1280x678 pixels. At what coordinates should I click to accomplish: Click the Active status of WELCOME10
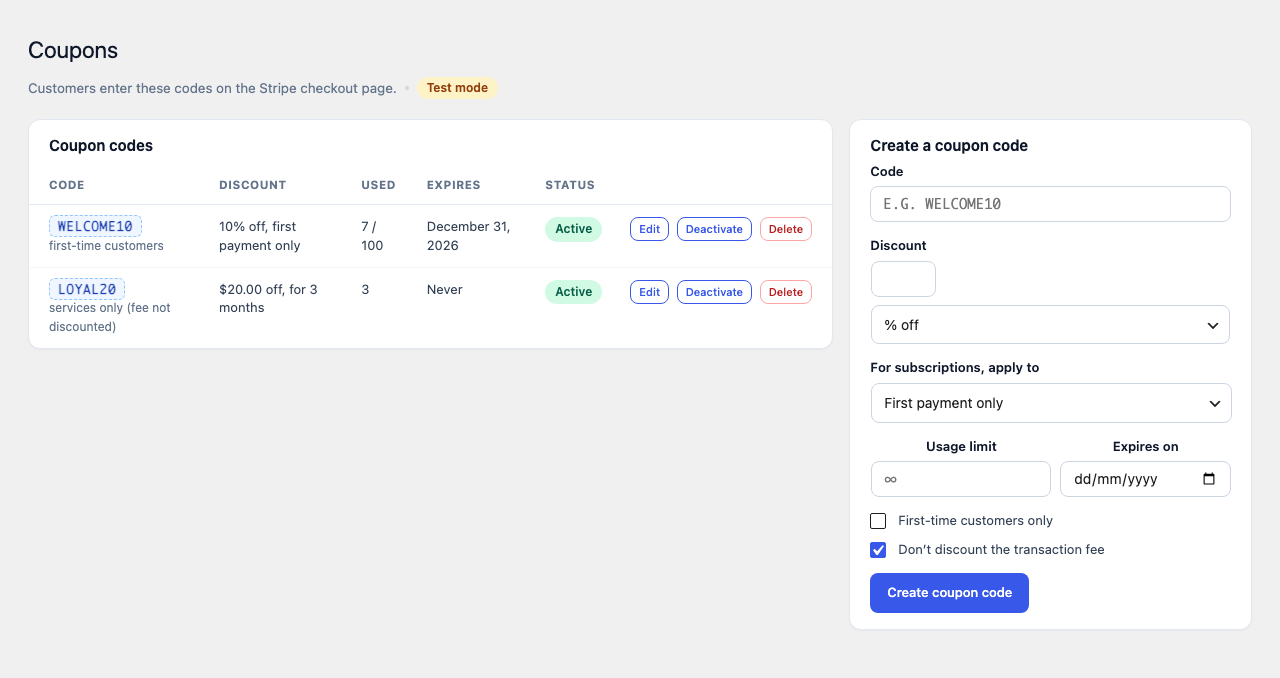coord(574,229)
